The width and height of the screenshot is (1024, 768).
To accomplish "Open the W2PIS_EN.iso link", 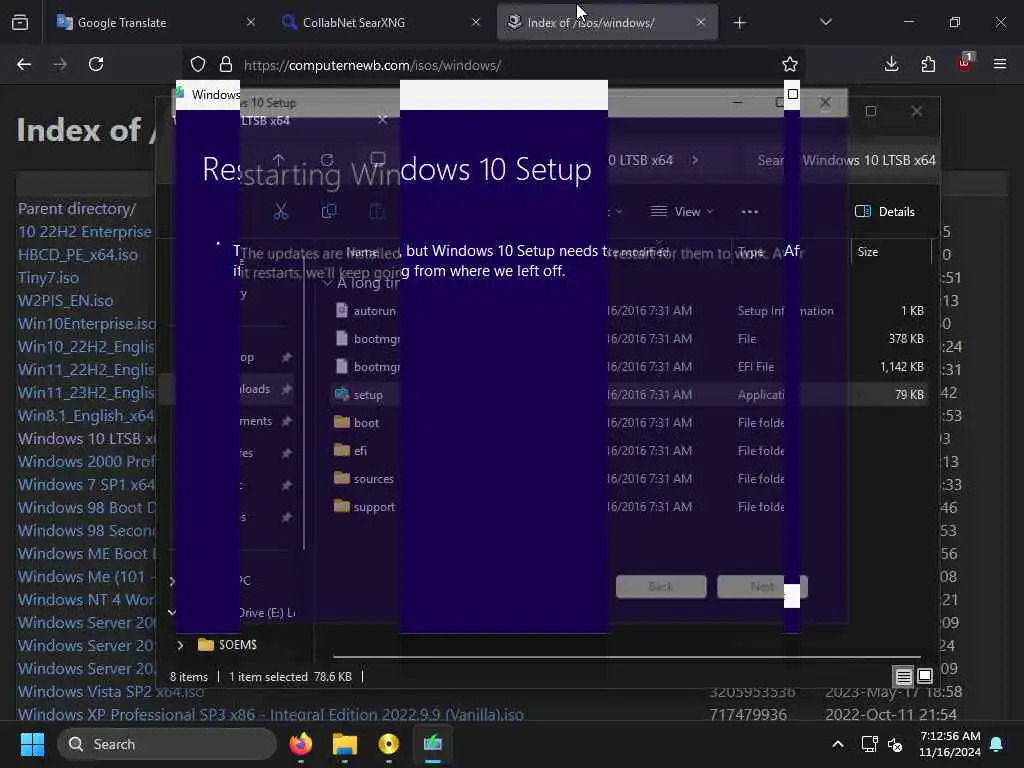I will (x=65, y=300).
